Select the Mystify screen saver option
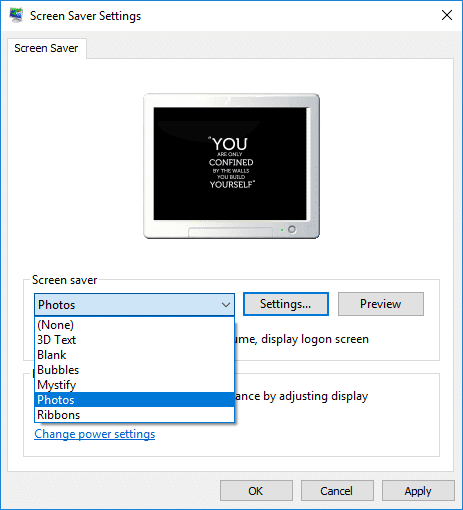Image resolution: width=463 pixels, height=510 pixels. tap(134, 385)
